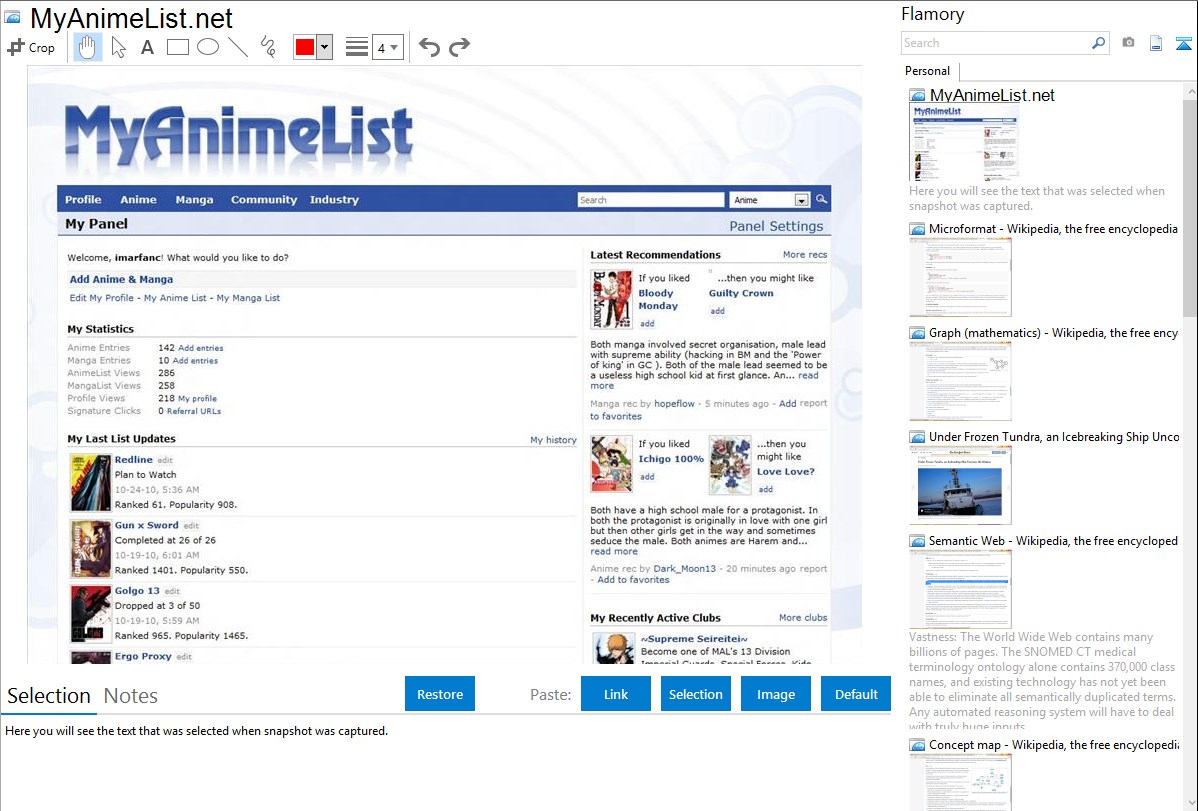The width and height of the screenshot is (1198, 811).
Task: Open the Graph (mathematics) snapshot thumbnail
Action: point(960,381)
